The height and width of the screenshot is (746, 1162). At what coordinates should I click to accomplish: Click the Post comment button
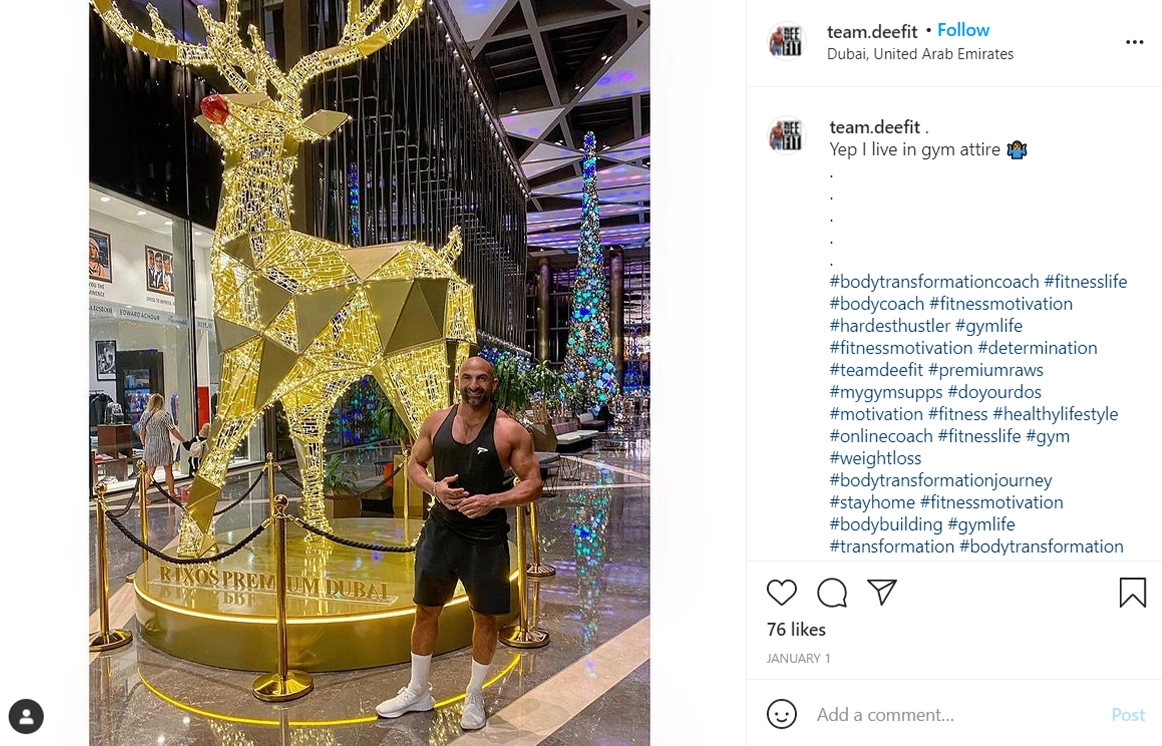tap(1127, 715)
